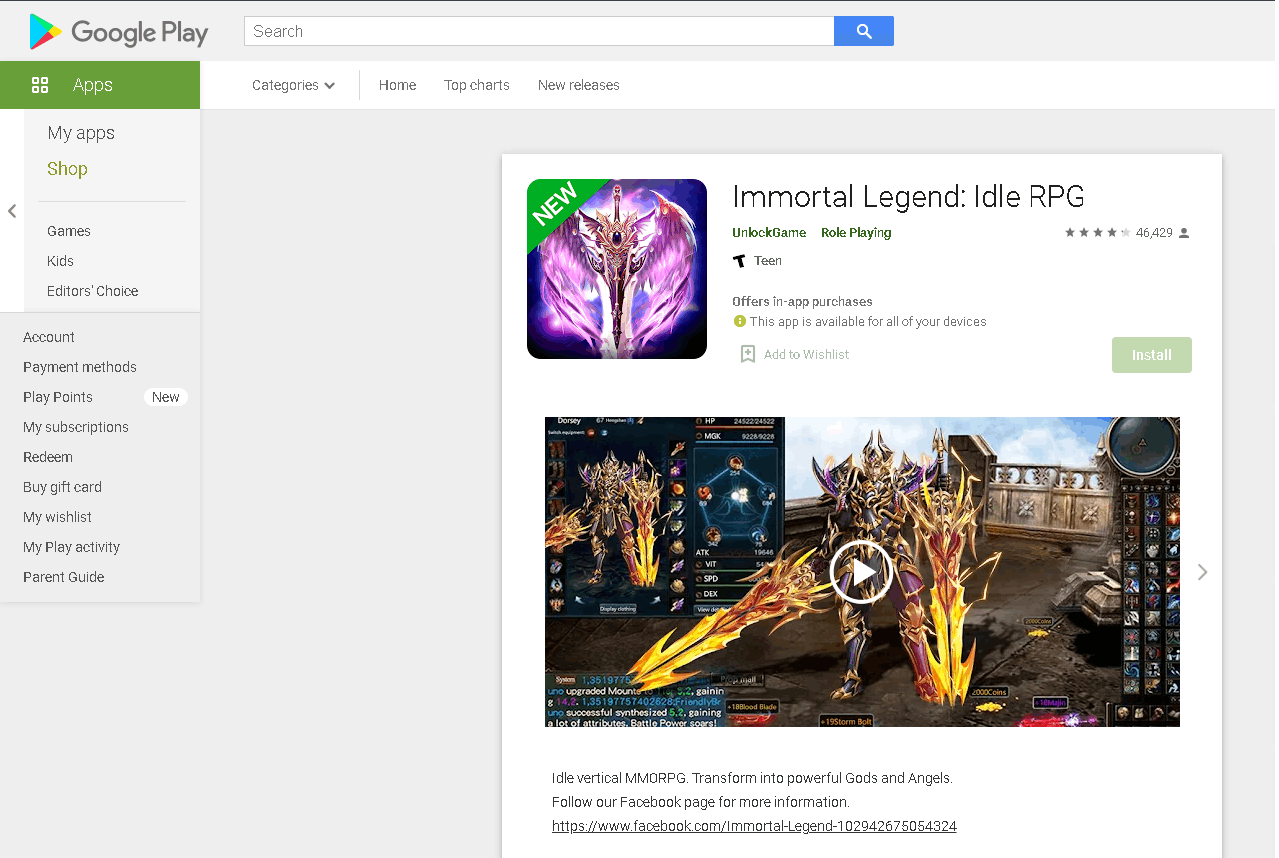Viewport: 1279px width, 858px height.
Task: Open Editors' Choice in sidebar
Action: (x=93, y=291)
